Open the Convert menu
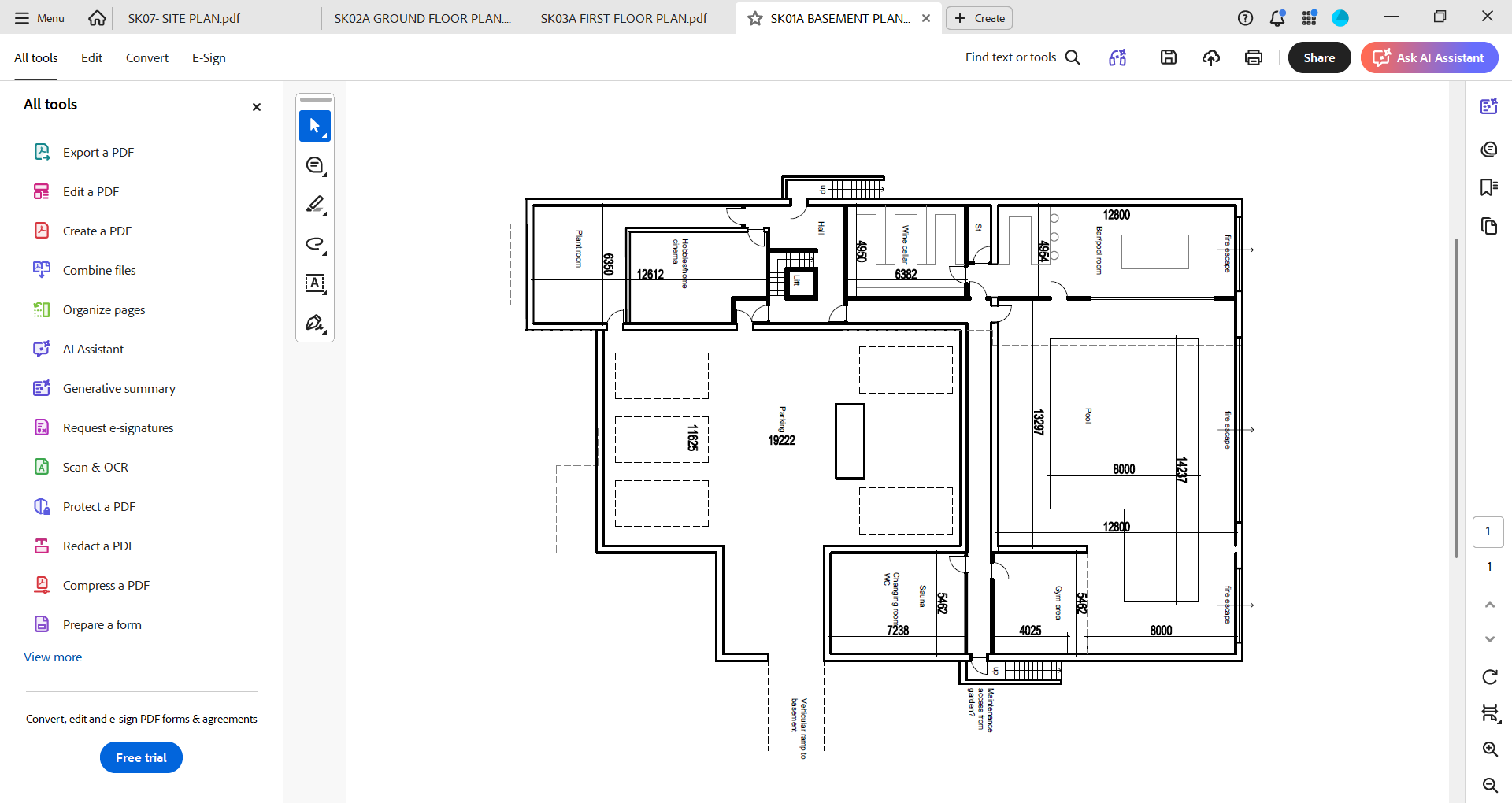 tap(146, 57)
